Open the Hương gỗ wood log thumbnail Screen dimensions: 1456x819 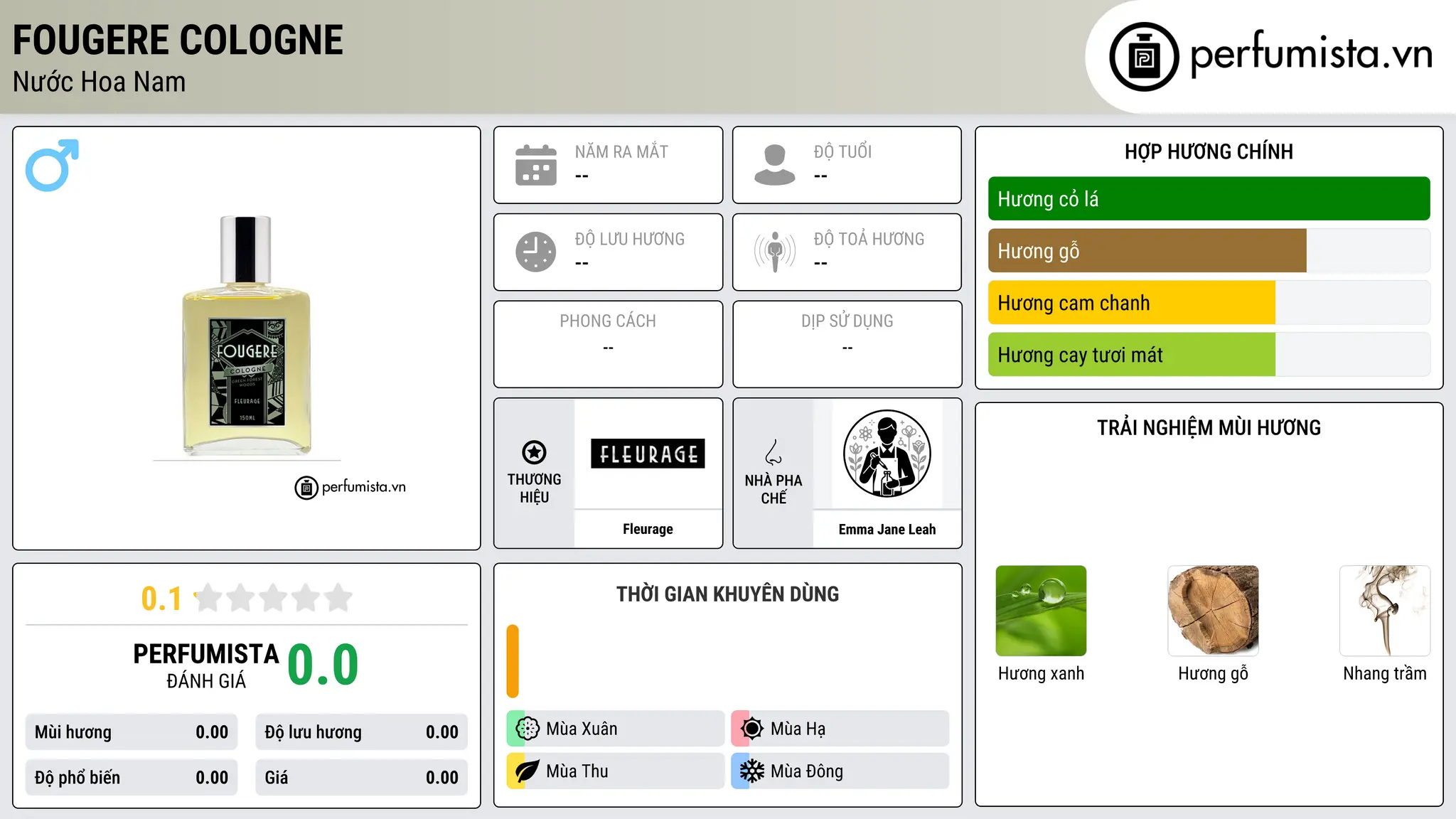[1213, 611]
